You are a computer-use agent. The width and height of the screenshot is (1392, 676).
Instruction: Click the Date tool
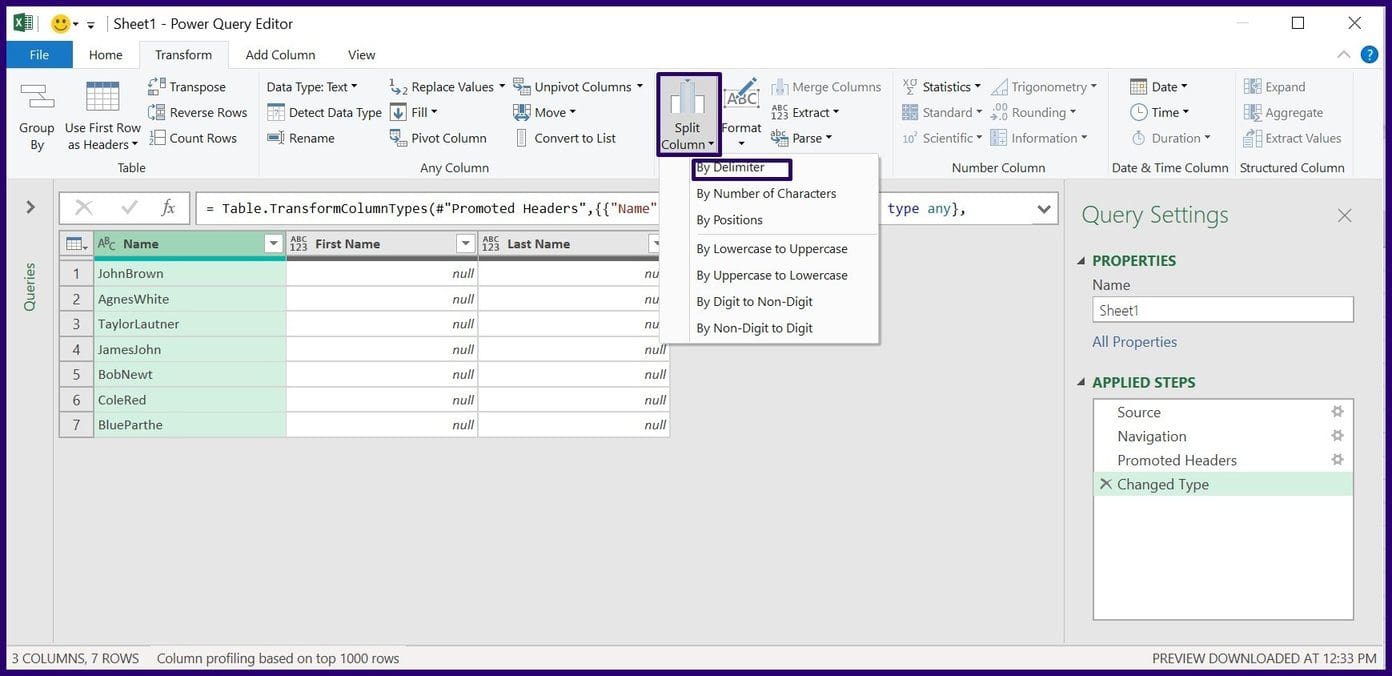tap(1159, 87)
